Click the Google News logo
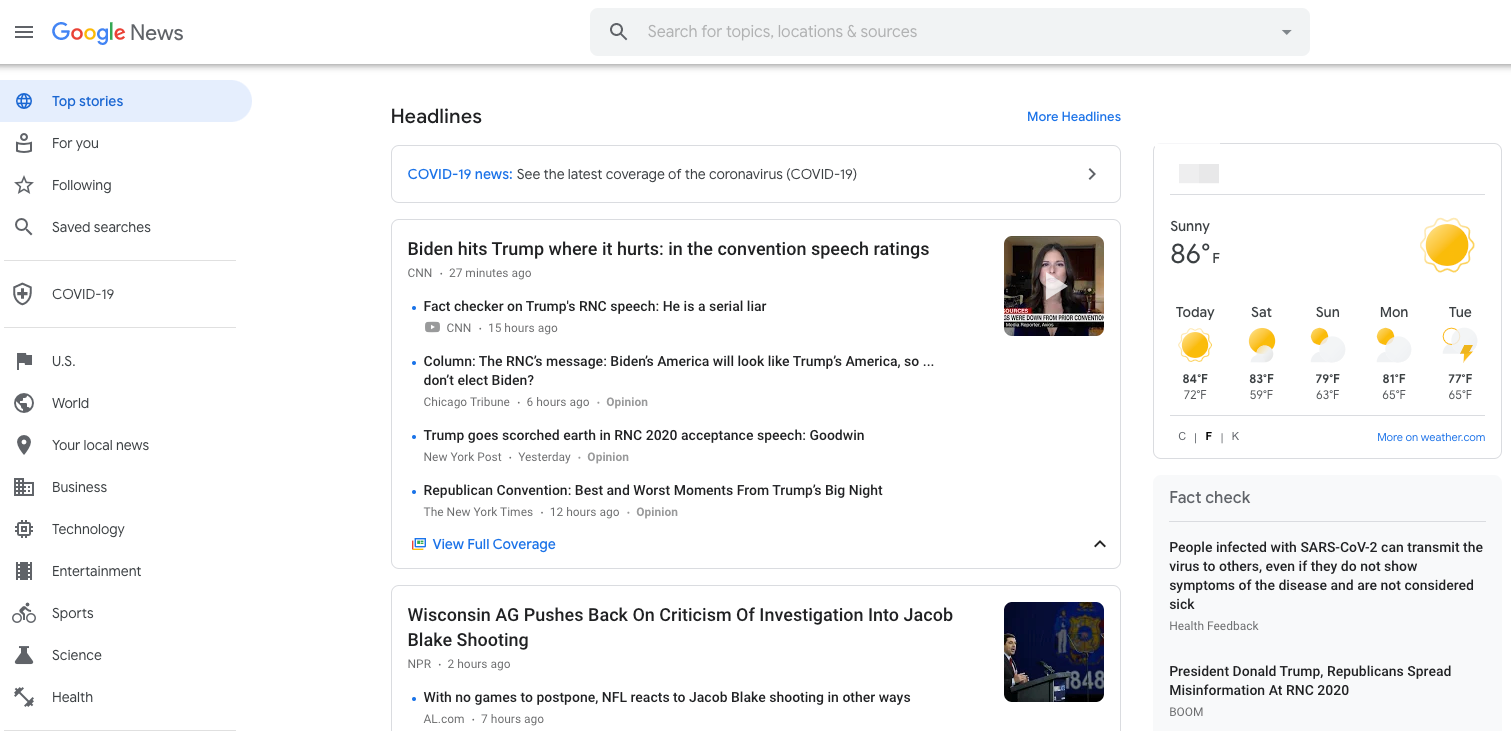This screenshot has height=731, width=1511. 117,32
